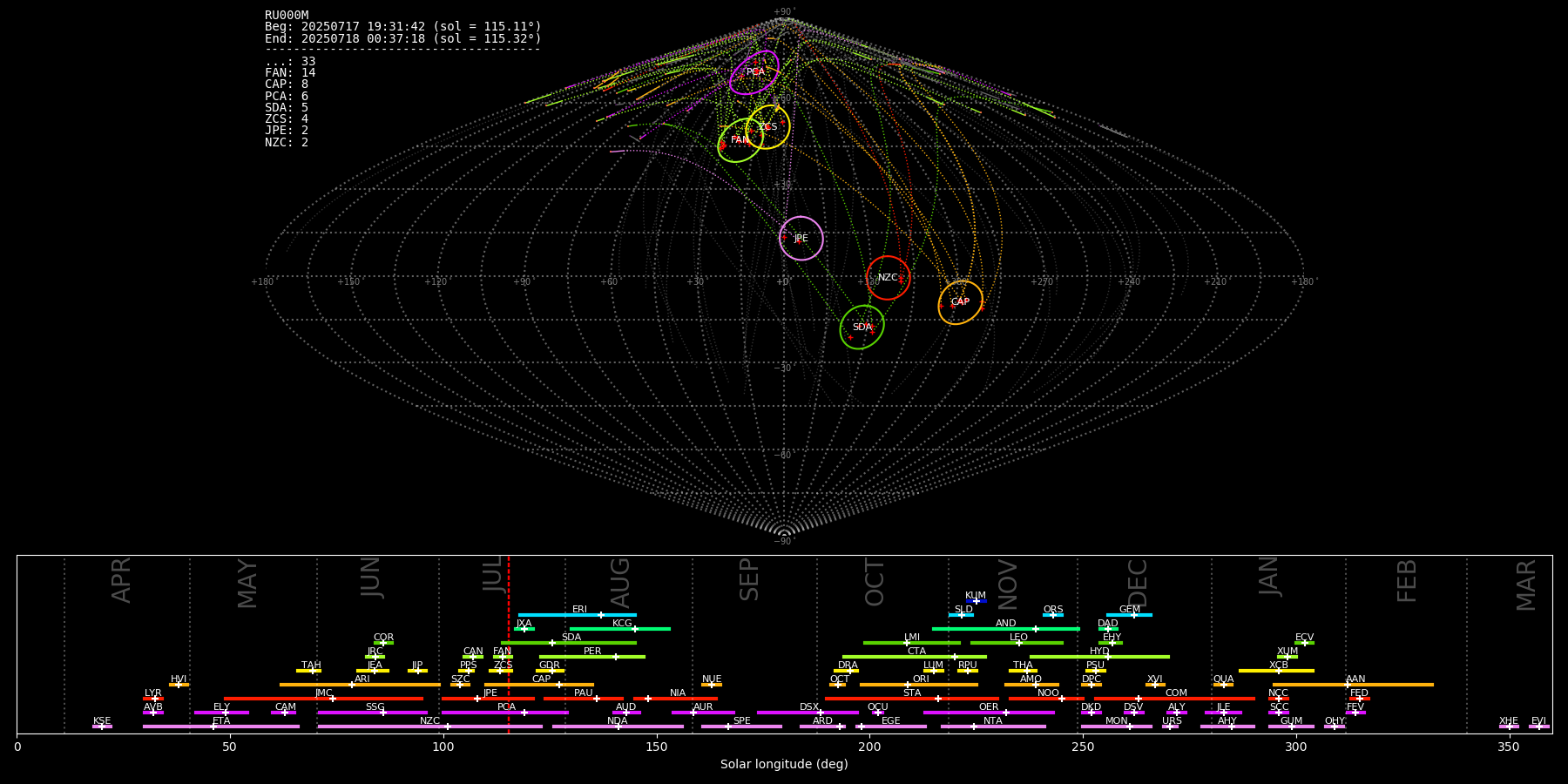
Task: Click the JMC shower label in timeline
Action: [323, 693]
